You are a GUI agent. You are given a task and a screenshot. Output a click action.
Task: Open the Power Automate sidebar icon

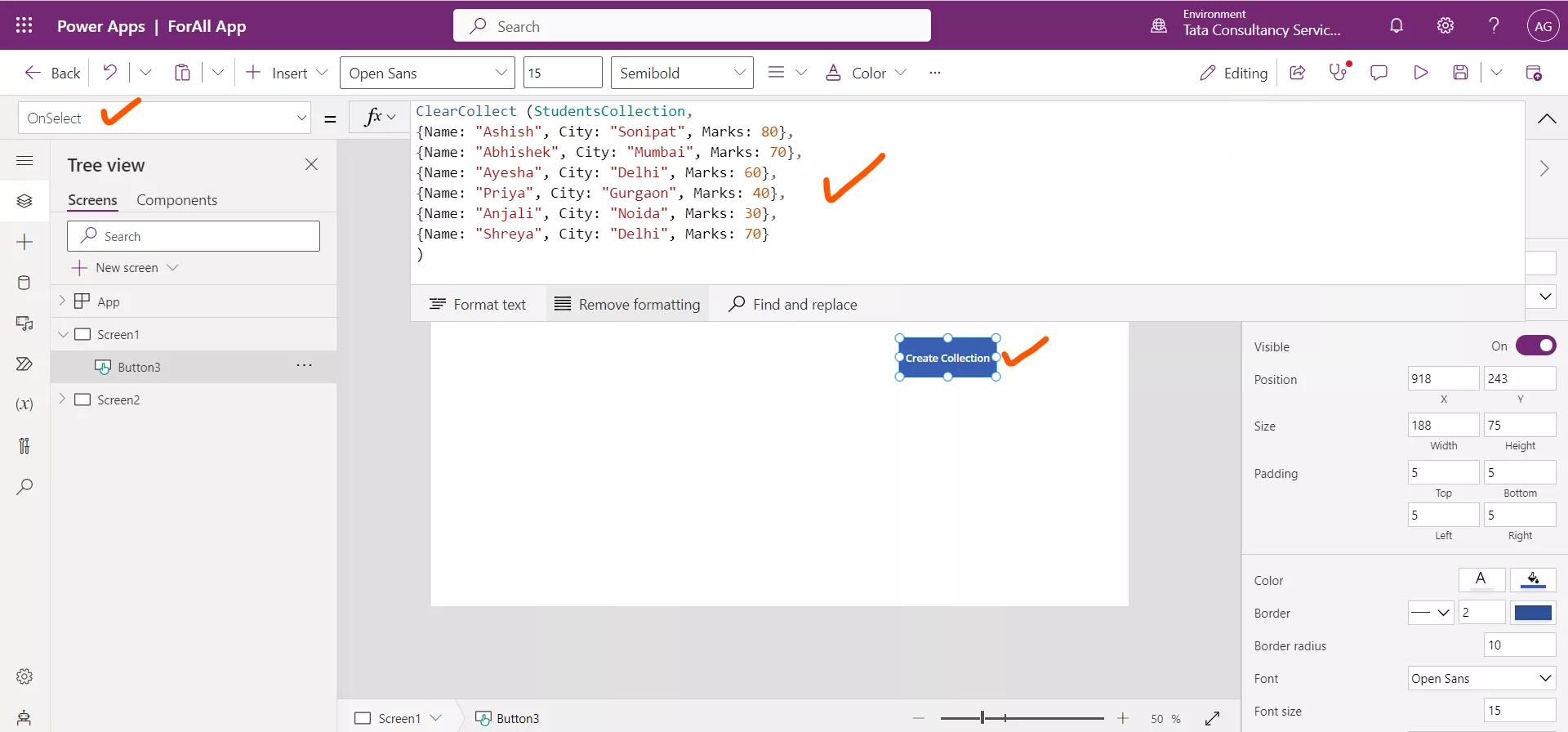24,364
